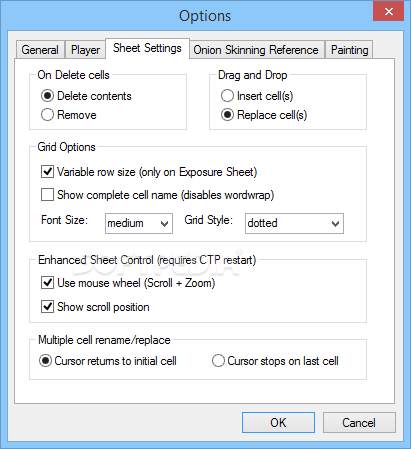Open the Font Size dropdown
Viewport: 411px width, 449px height.
coord(139,223)
